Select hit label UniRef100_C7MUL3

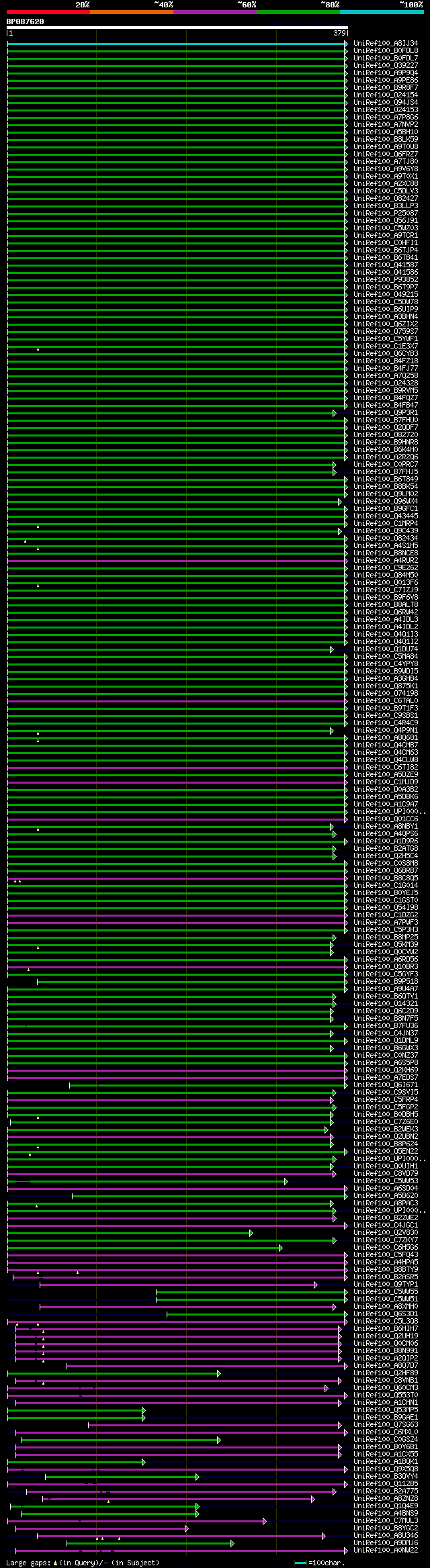386,1521
